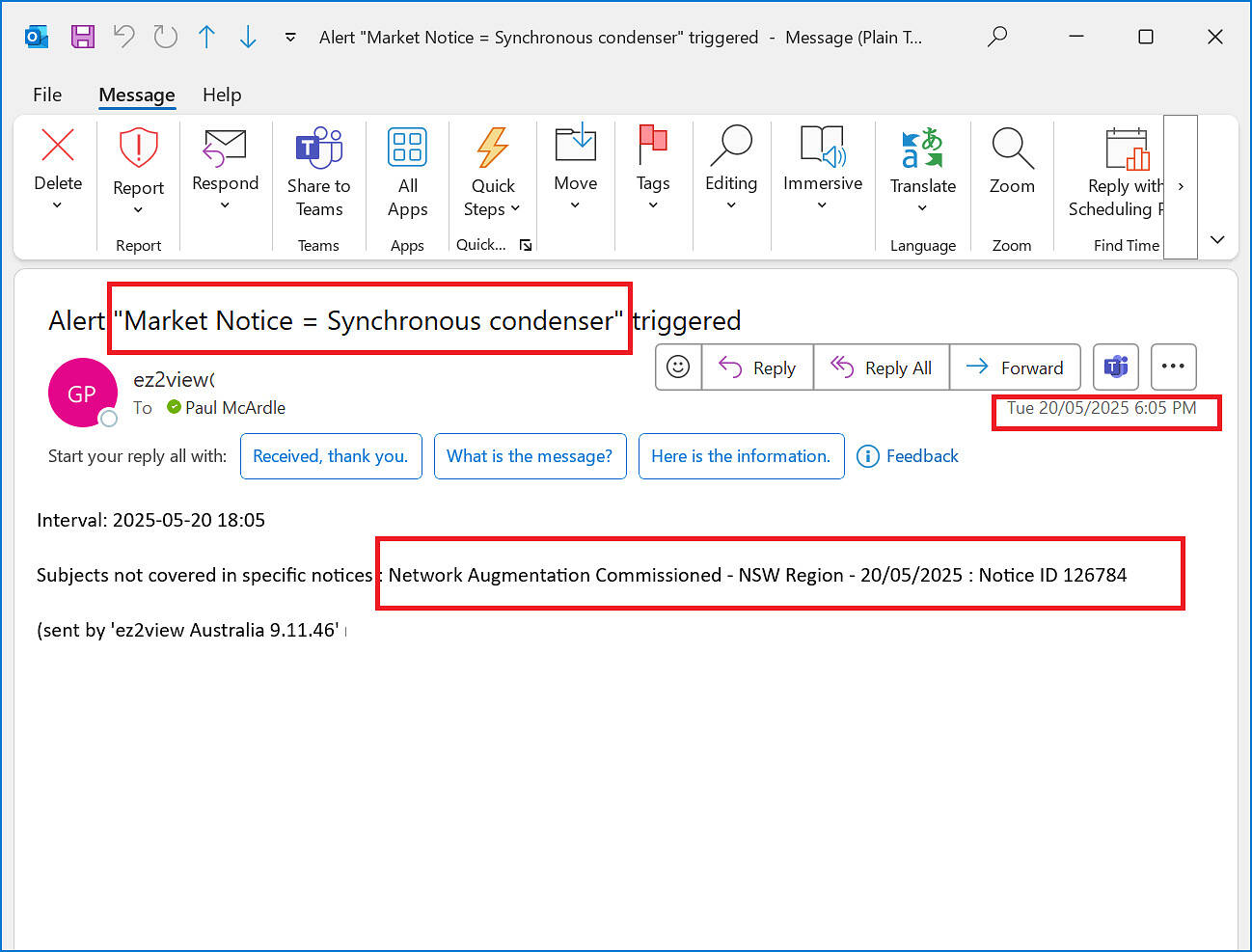Select the Message ribbon tab
The image size is (1252, 952).
[x=137, y=95]
